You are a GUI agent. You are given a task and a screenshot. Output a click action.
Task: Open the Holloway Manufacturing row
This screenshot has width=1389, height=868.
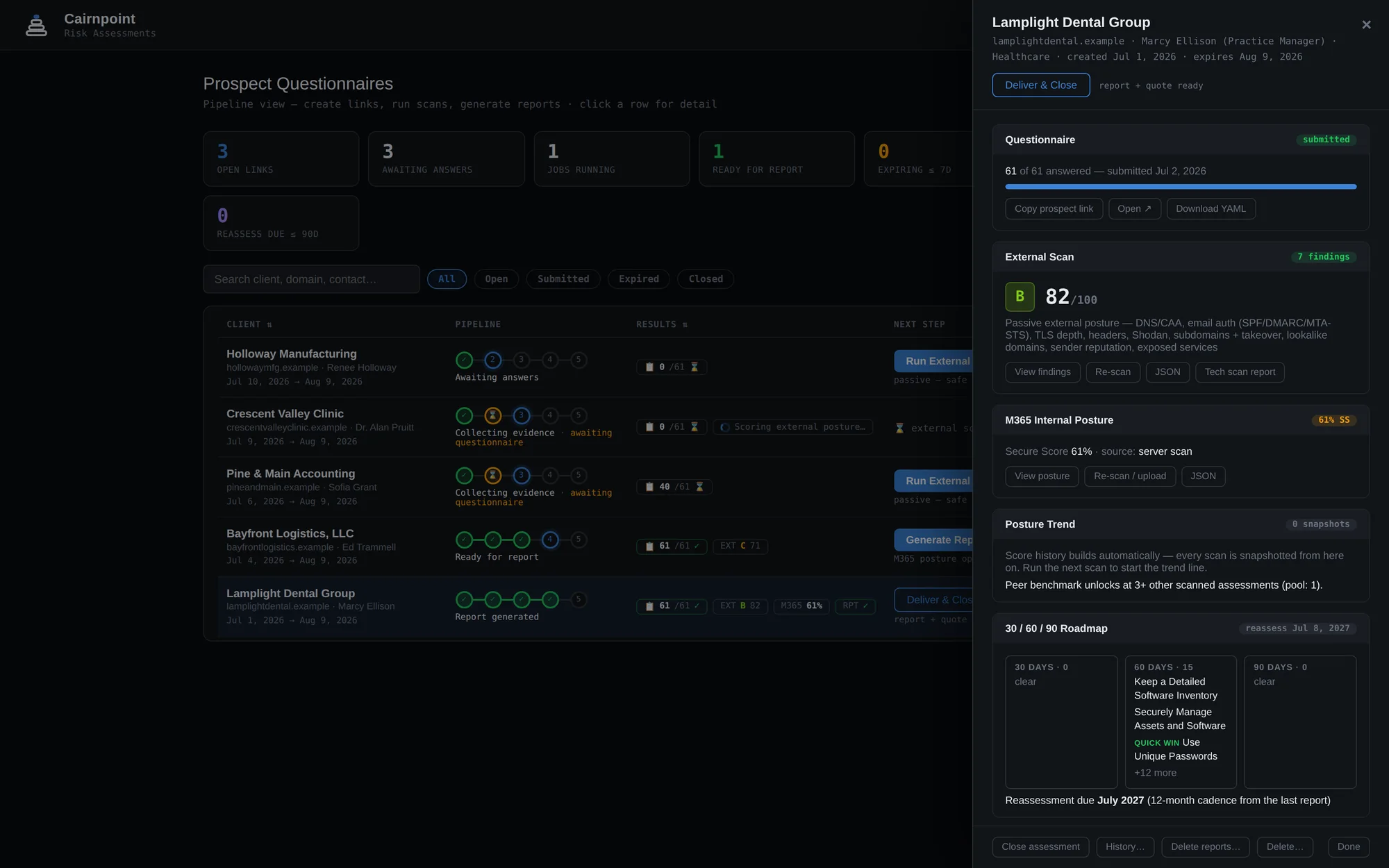click(x=594, y=367)
